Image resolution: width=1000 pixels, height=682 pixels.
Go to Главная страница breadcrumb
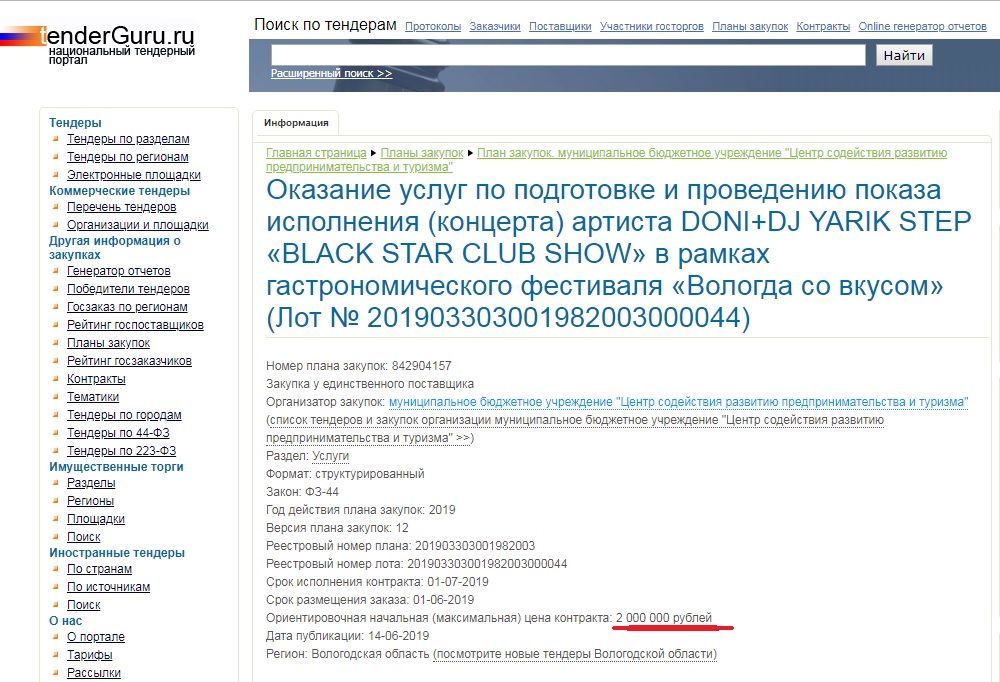coord(316,153)
